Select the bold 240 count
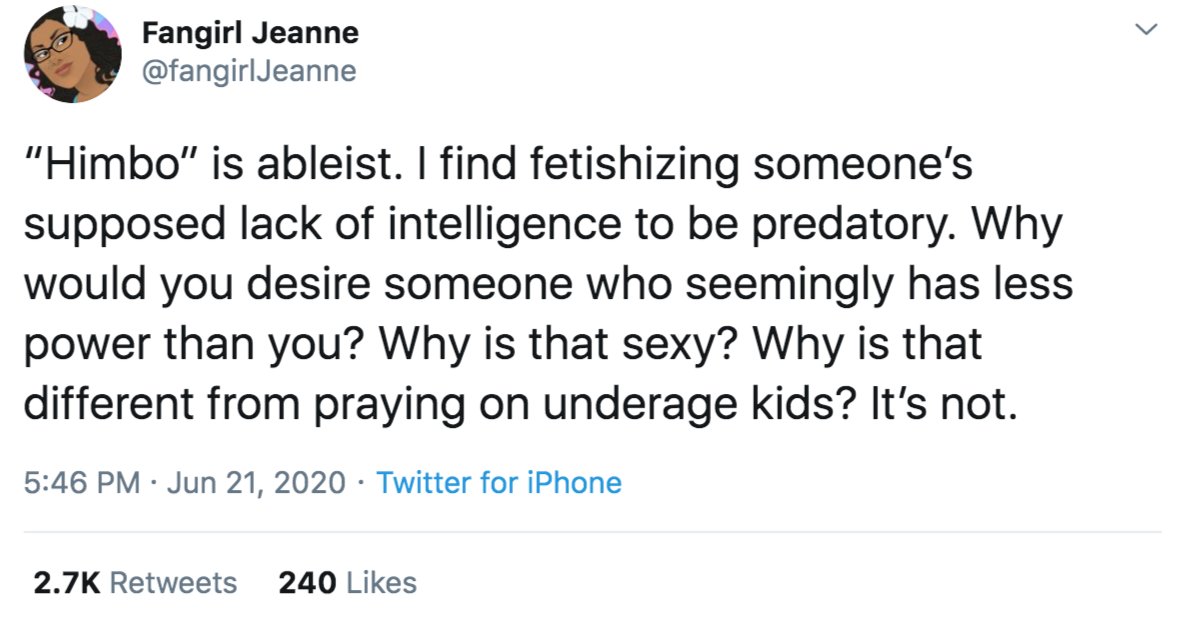1184x630 pixels. (x=307, y=582)
